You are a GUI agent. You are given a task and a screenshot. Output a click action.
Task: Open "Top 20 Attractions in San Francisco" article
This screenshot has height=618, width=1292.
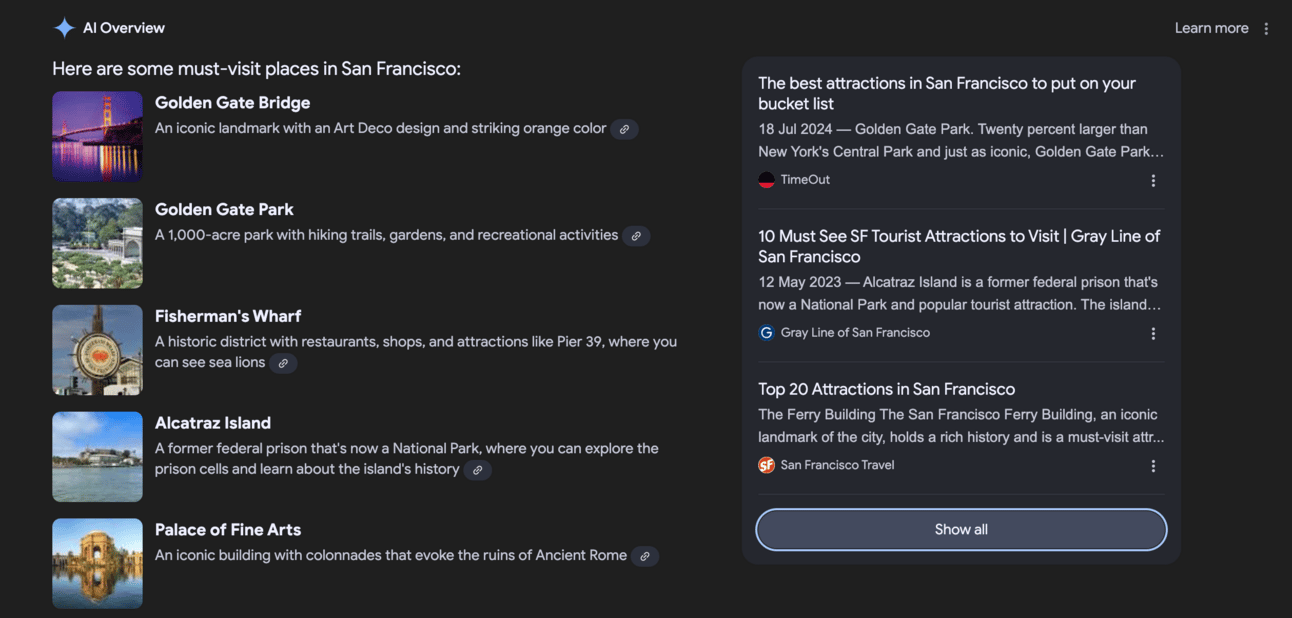pos(886,389)
